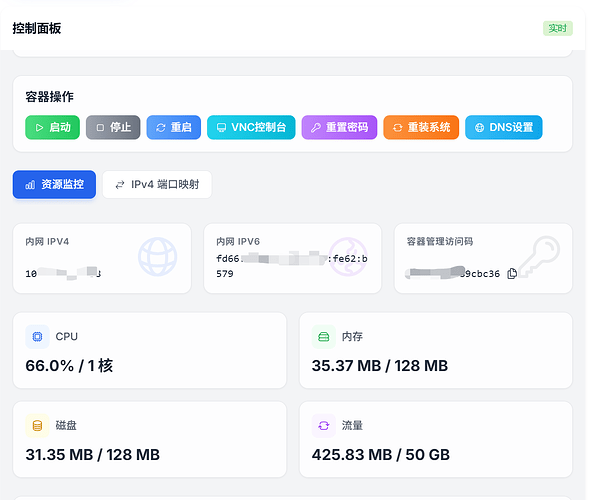Click the 内网 IPV6 label
Image resolution: width=589 pixels, height=500 pixels.
click(x=238, y=242)
